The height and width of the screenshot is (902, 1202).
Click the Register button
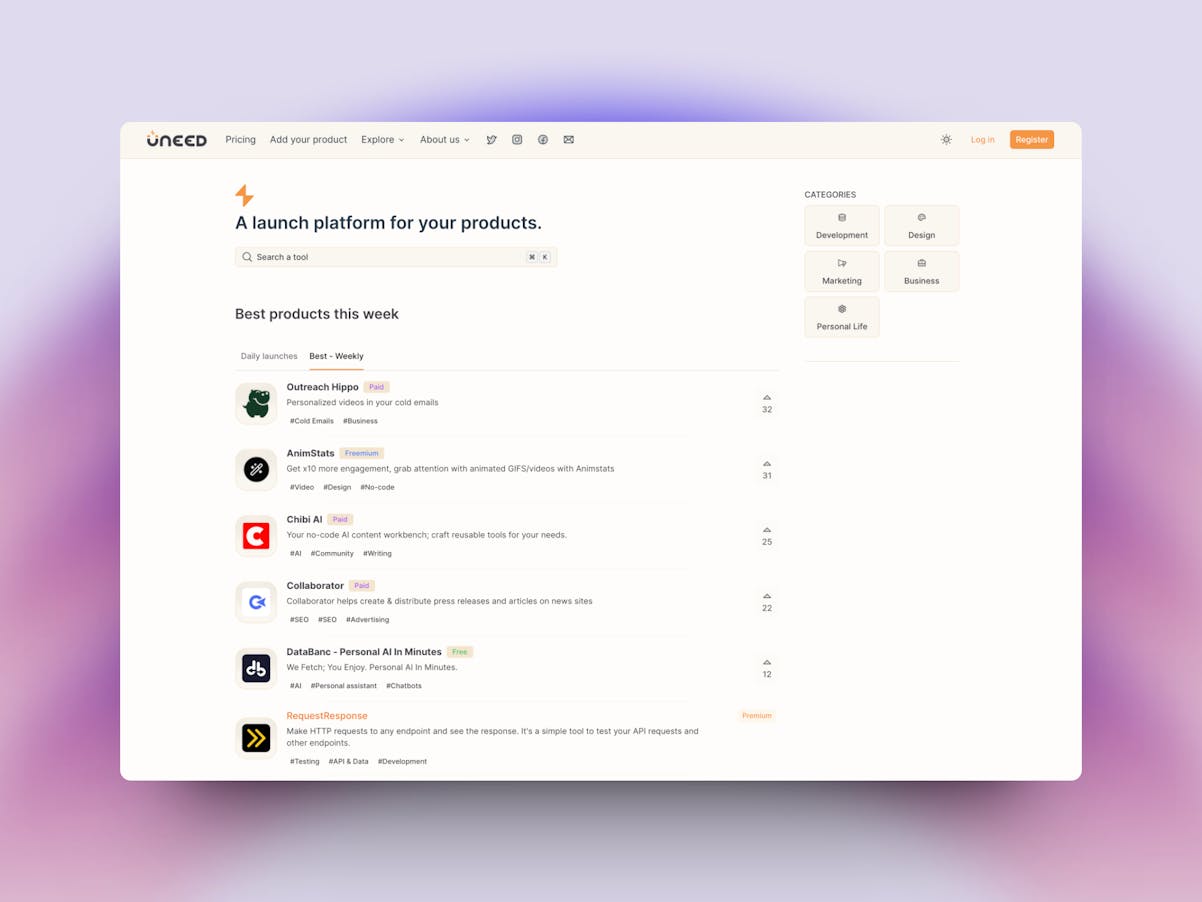click(1032, 140)
